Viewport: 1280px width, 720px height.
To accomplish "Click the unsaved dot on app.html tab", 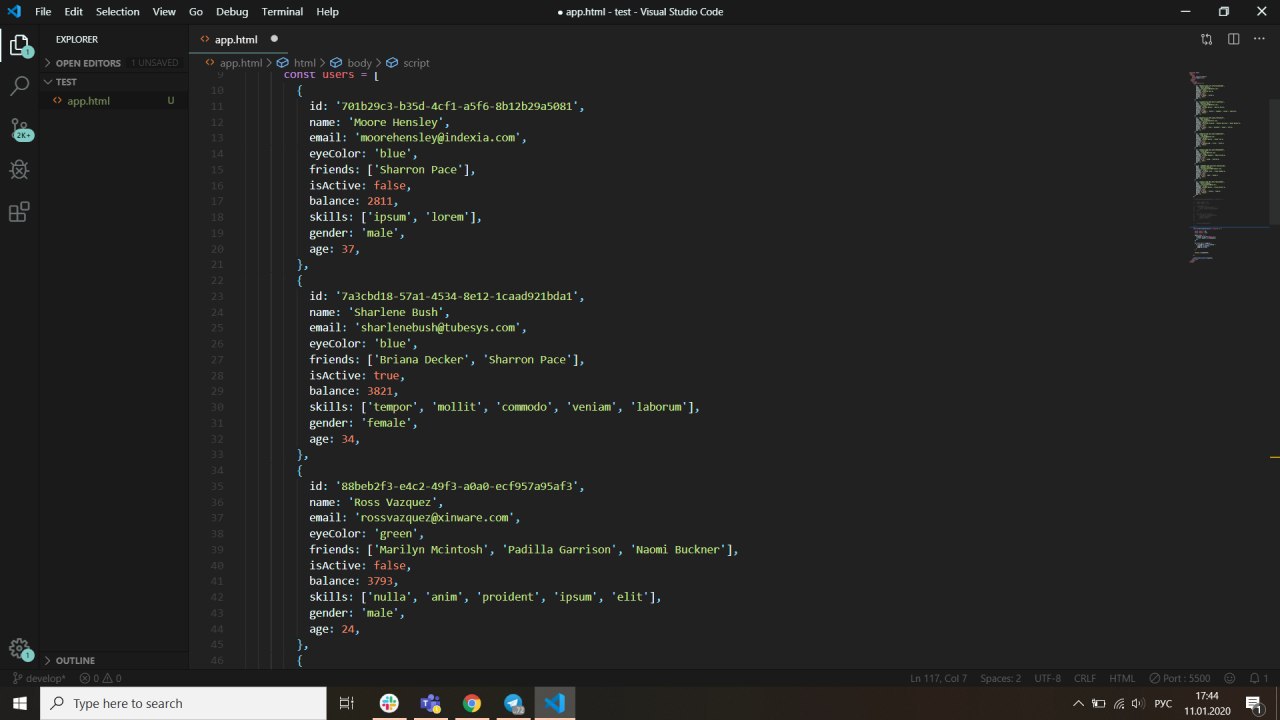I will coord(274,39).
